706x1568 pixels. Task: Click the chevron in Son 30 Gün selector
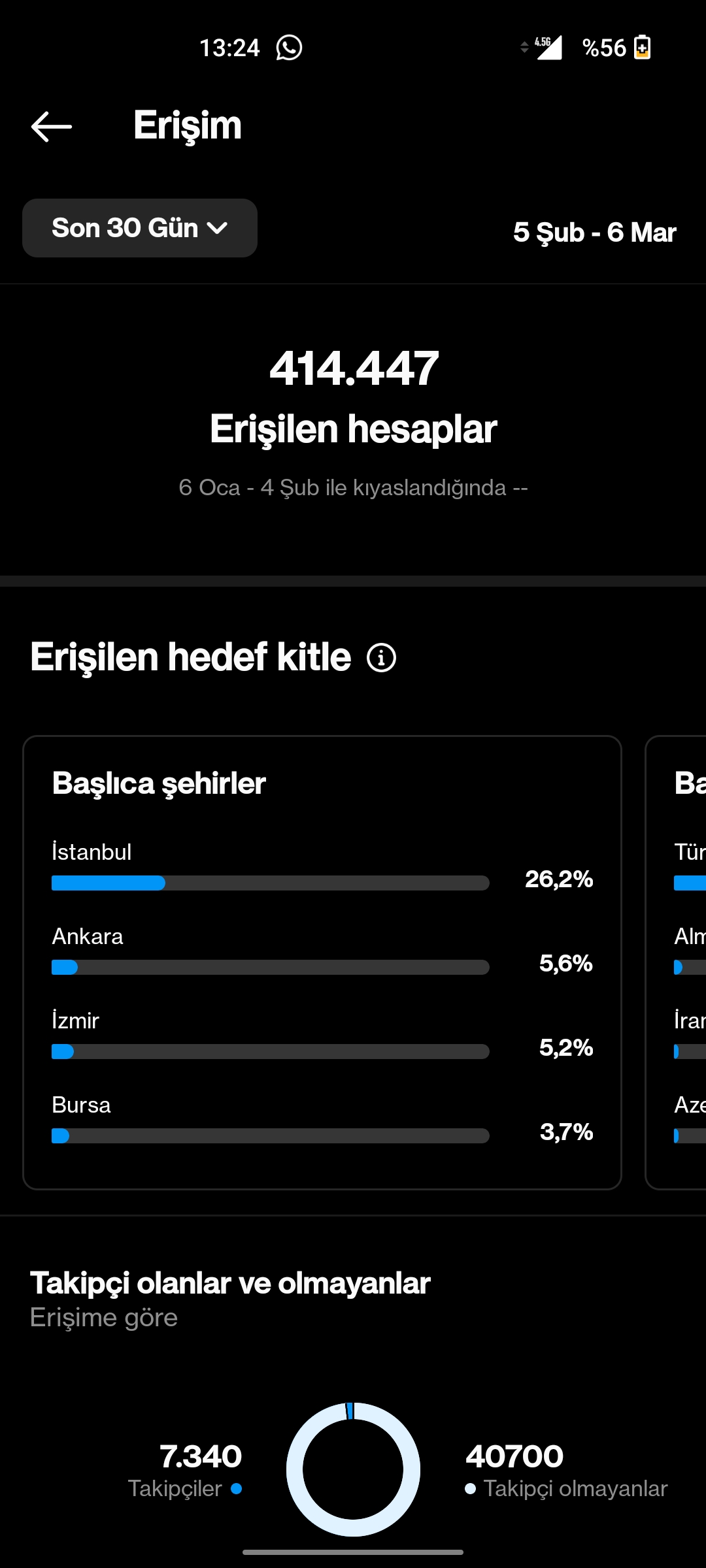[x=217, y=228]
